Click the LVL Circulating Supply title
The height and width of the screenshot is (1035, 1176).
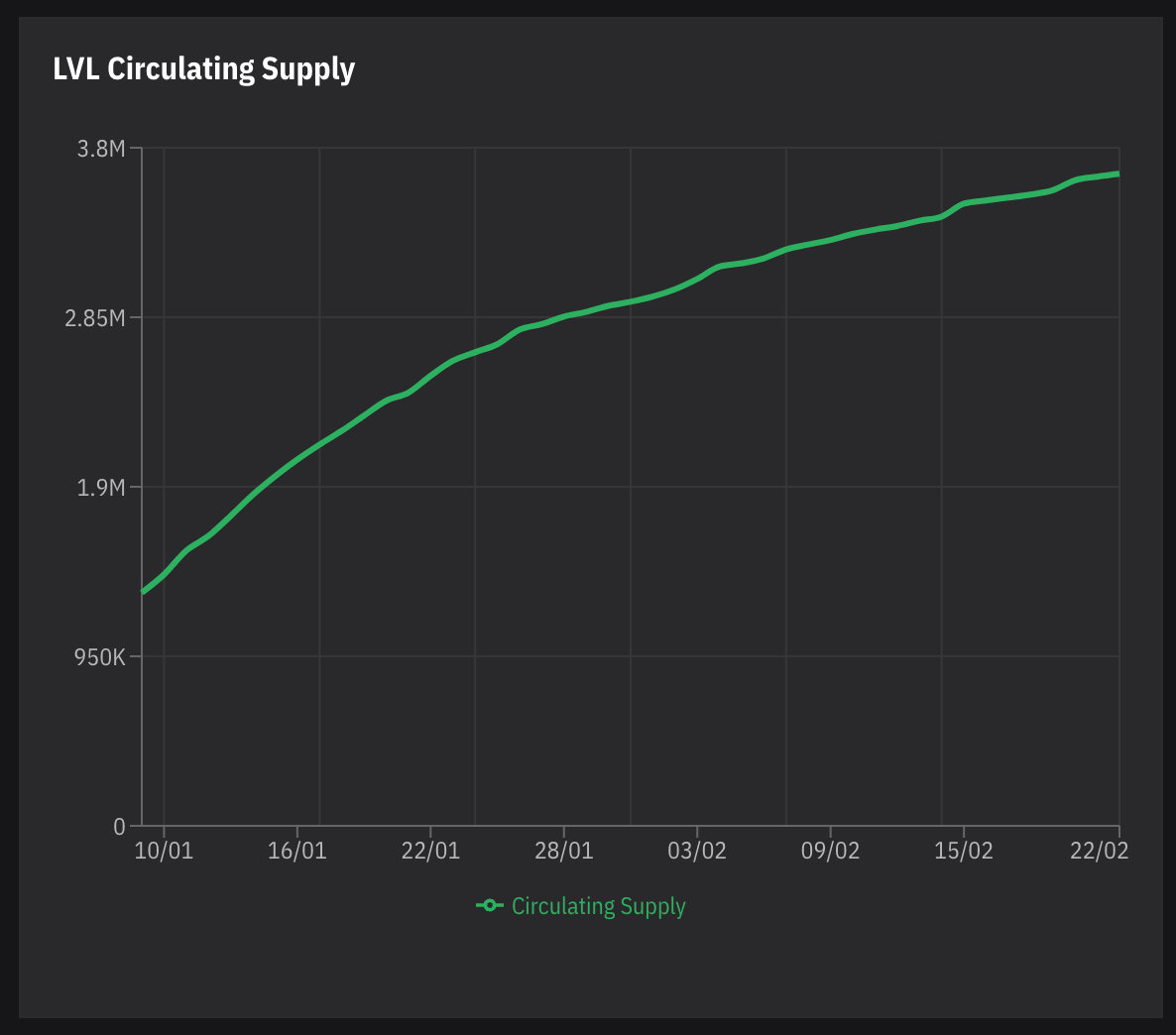click(204, 69)
